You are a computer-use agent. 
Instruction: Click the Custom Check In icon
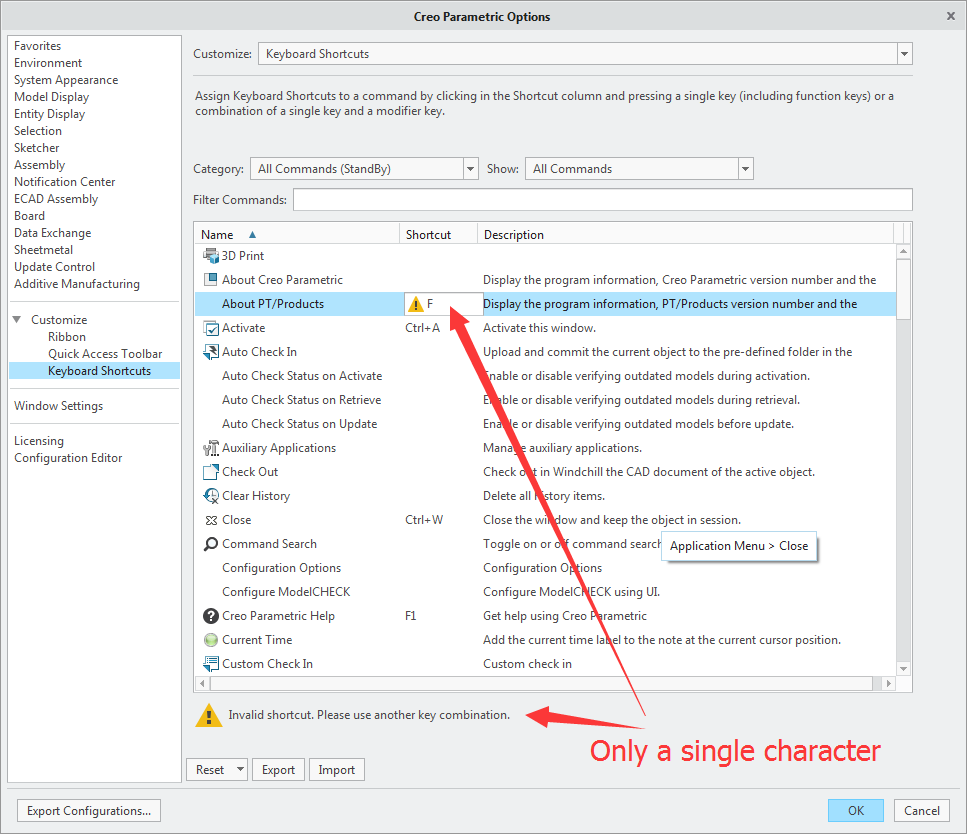[x=211, y=664]
